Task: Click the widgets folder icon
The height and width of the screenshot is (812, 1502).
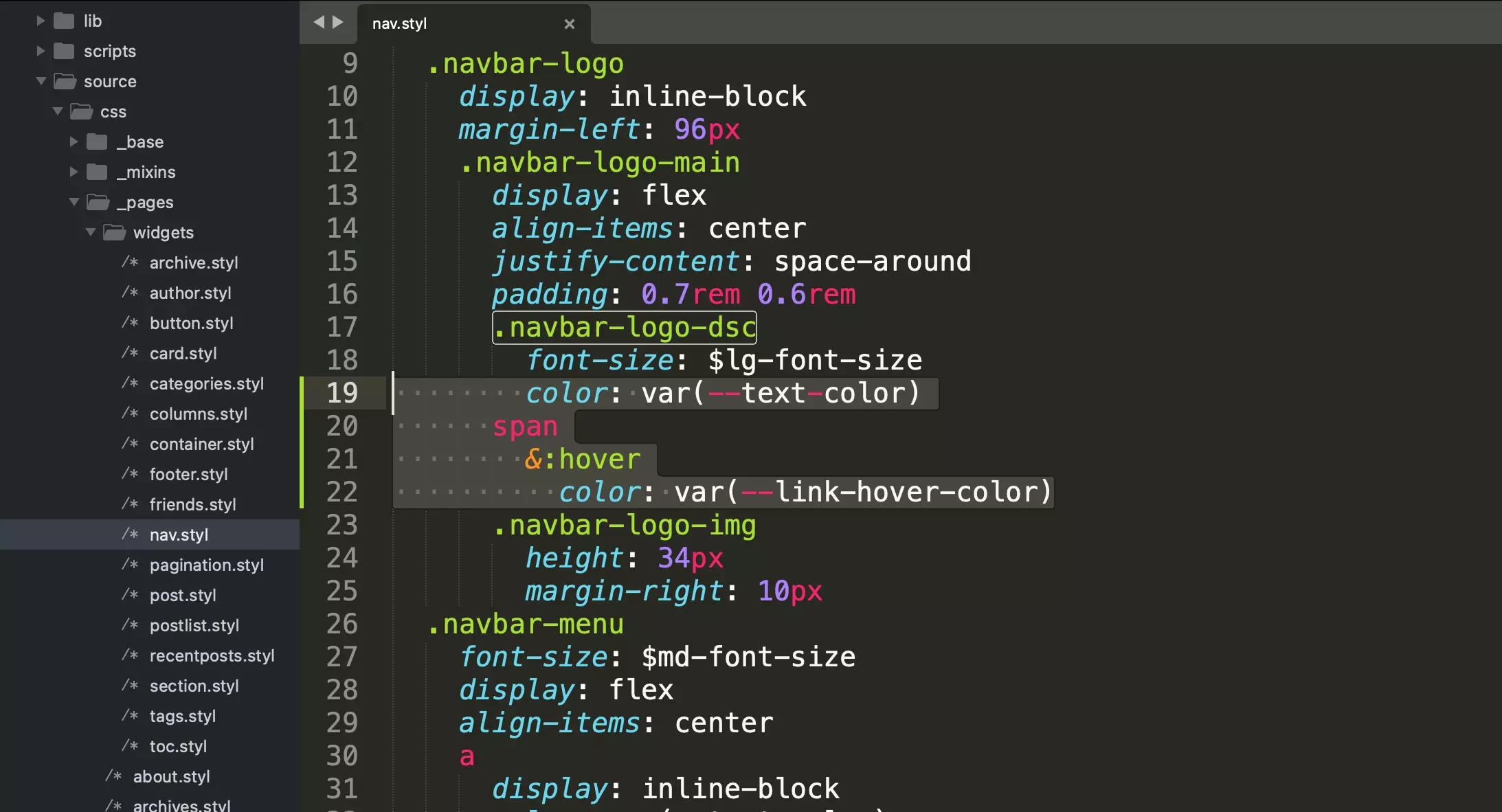Action: point(113,232)
